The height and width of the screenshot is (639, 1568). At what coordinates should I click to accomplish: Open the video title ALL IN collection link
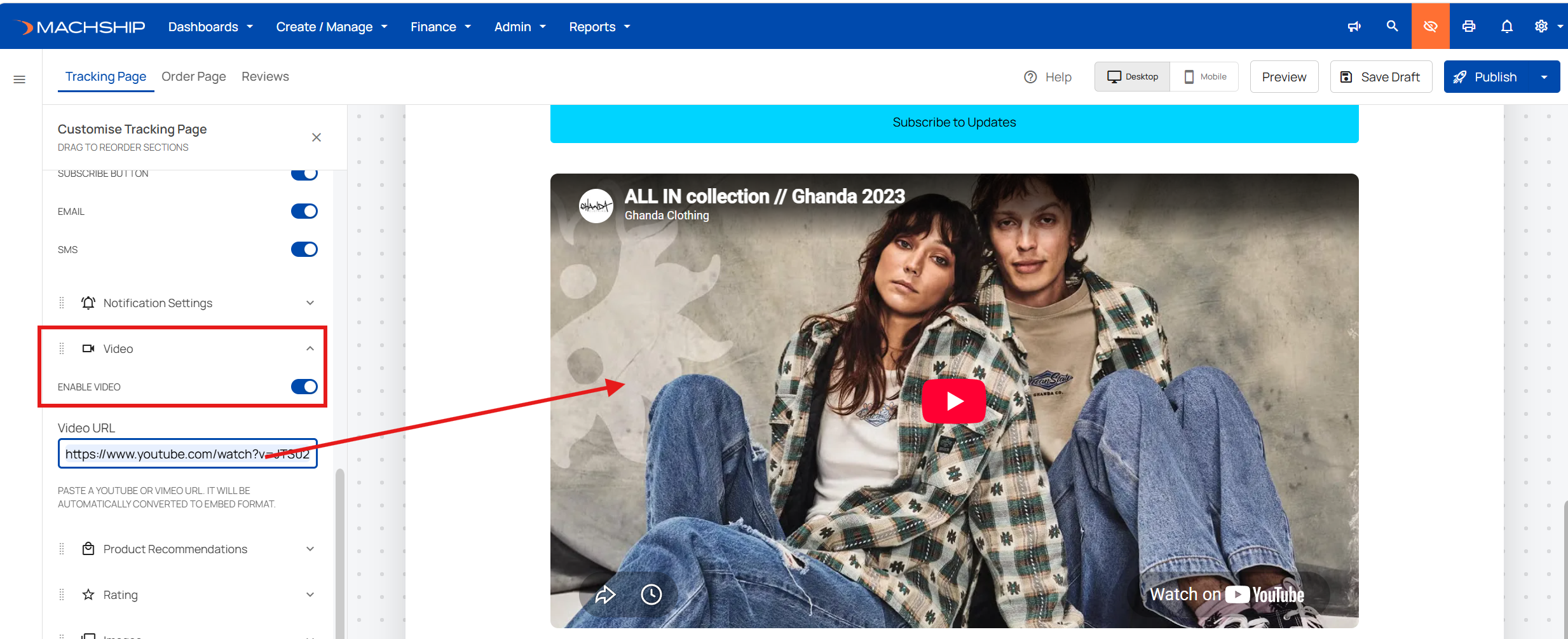[x=765, y=196]
